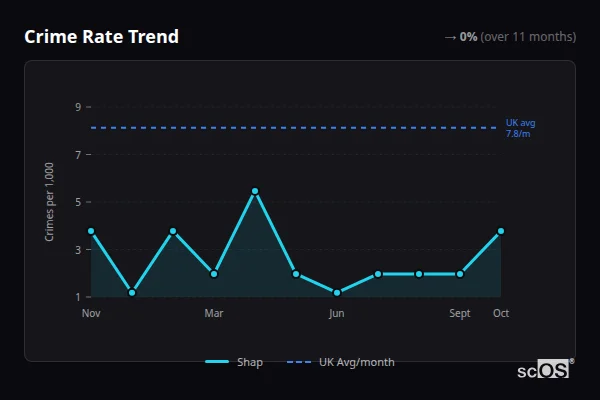Click the y-axis value 9

point(78,107)
